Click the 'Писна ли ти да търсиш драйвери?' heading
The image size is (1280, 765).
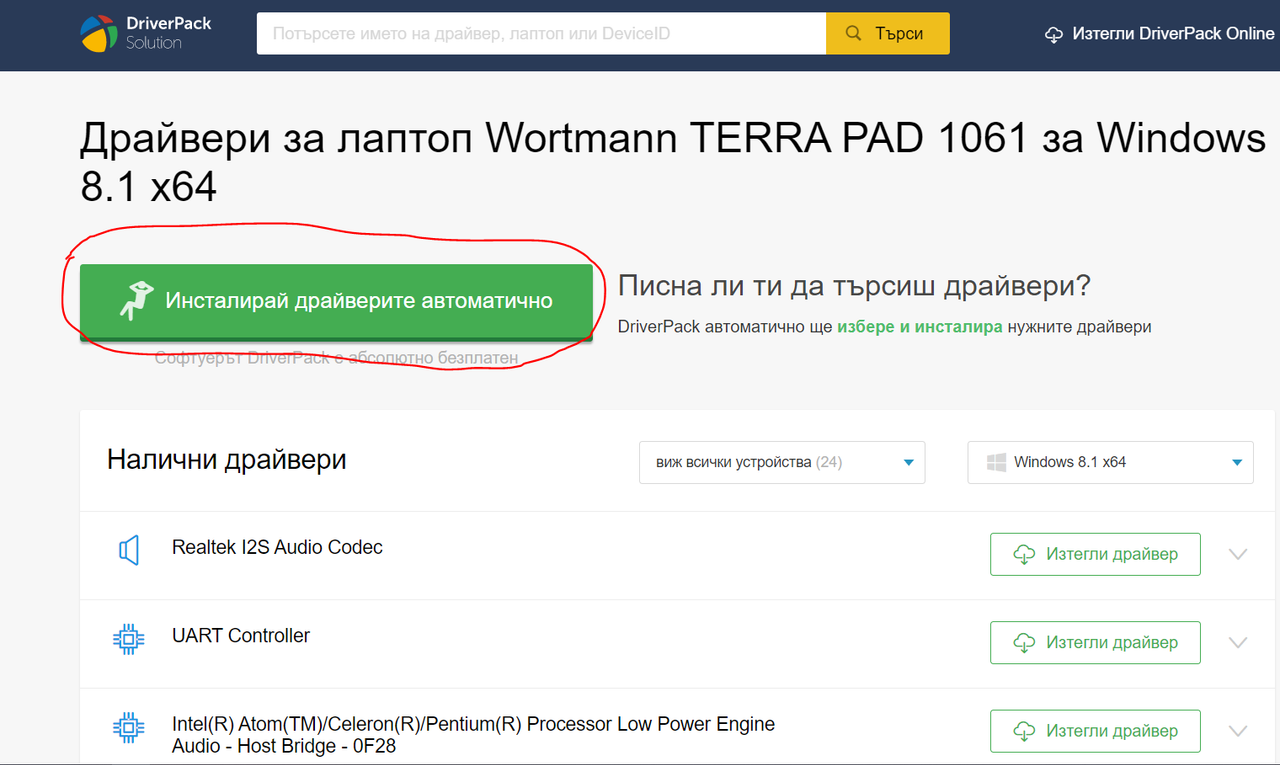pos(854,286)
